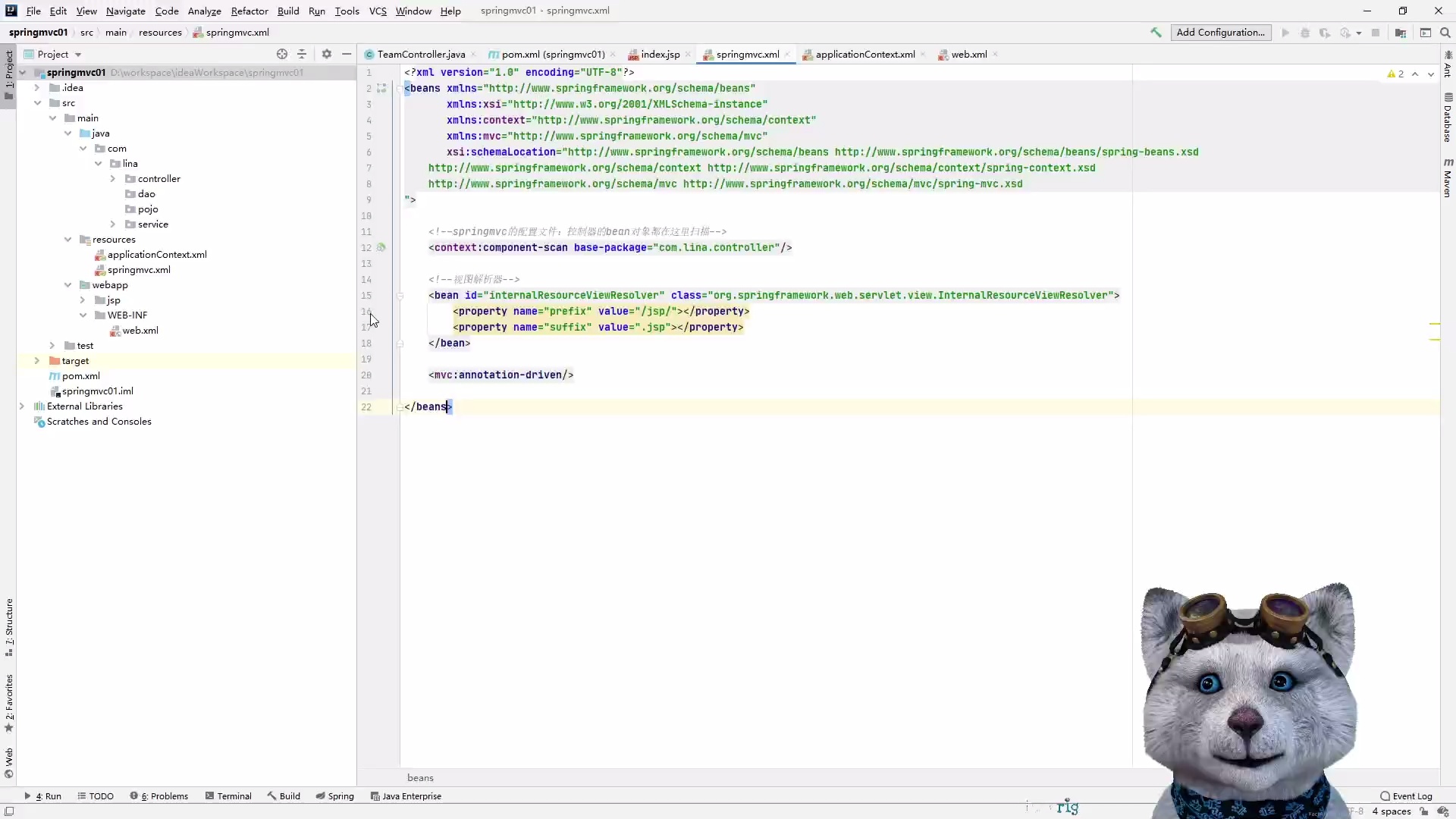The image size is (1456, 819).
Task: Click the Add Configuration button
Action: 1220,33
